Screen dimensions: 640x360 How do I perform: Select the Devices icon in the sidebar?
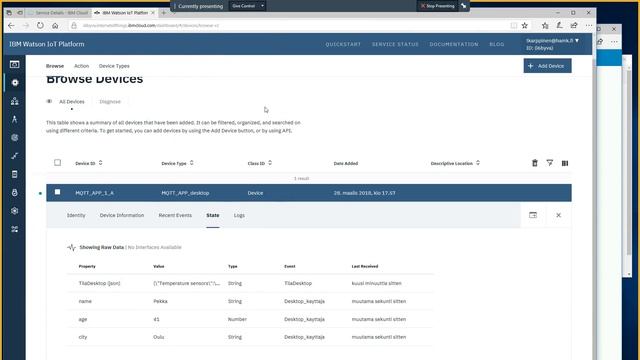15,82
